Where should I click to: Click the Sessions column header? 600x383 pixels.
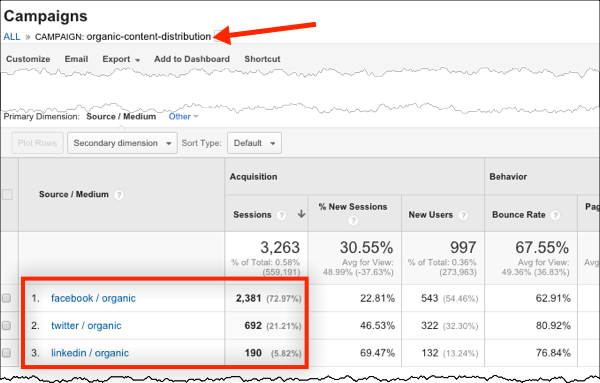coord(253,215)
